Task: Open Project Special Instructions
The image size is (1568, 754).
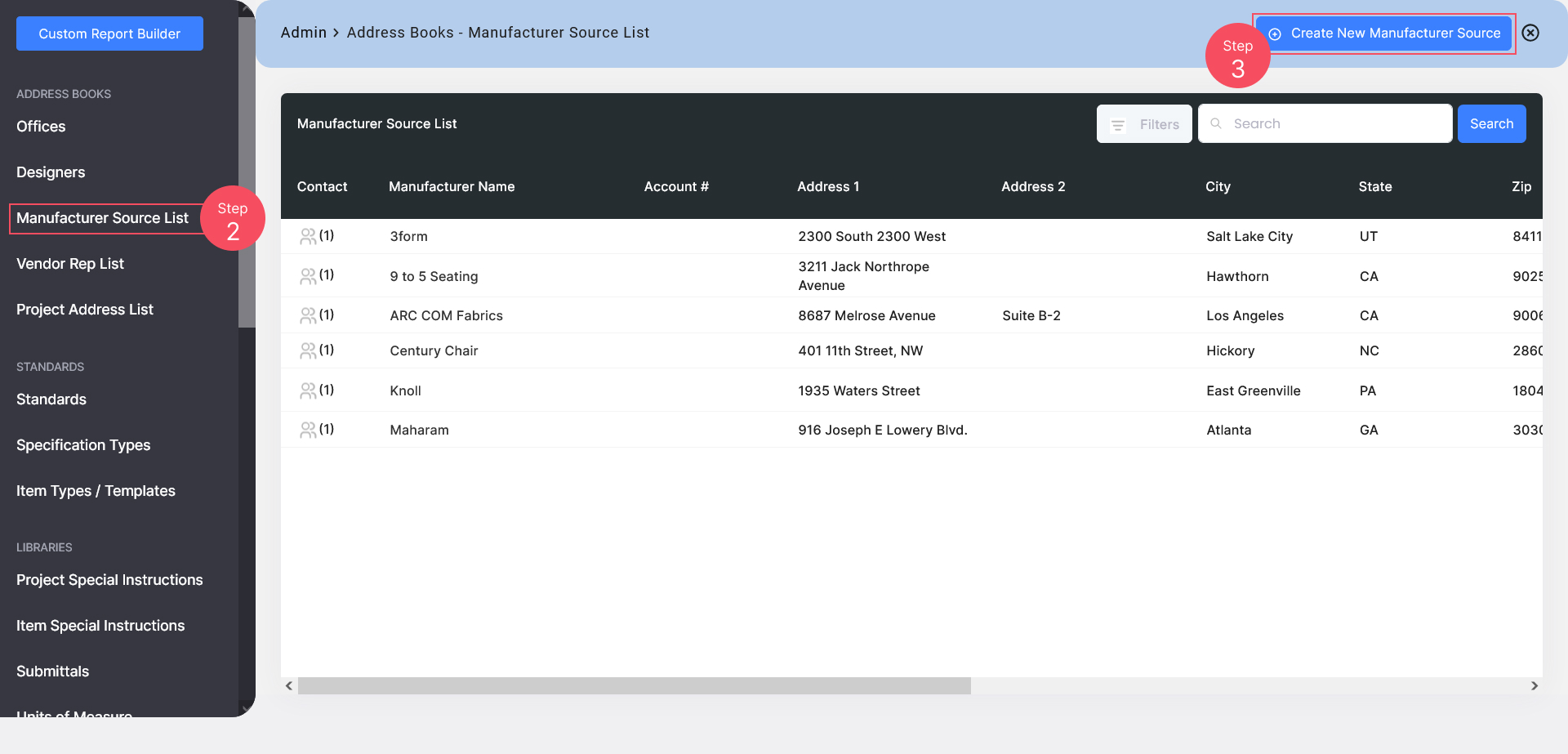Action: tap(109, 580)
